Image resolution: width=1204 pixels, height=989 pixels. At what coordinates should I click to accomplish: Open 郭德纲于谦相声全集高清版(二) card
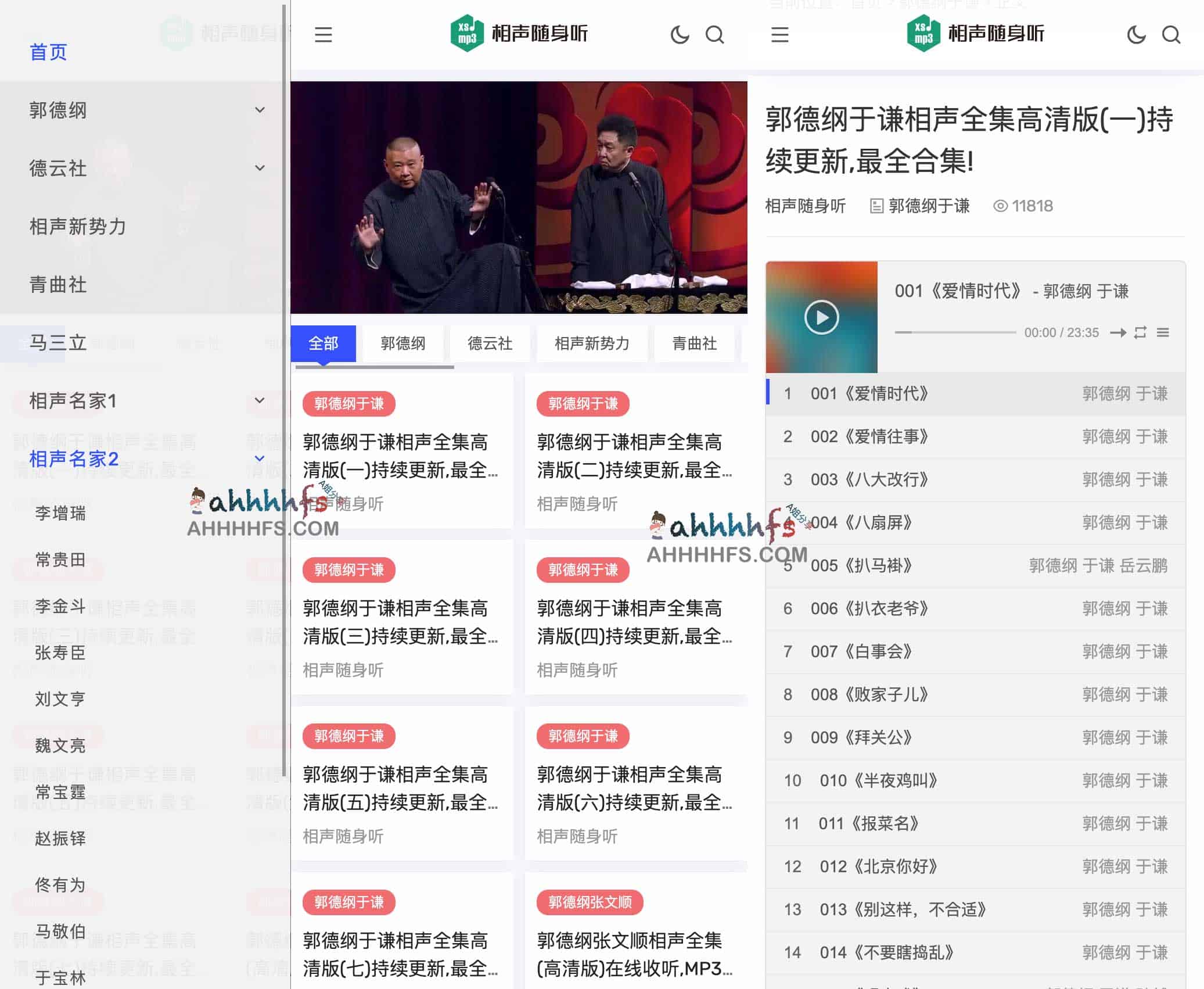click(636, 451)
